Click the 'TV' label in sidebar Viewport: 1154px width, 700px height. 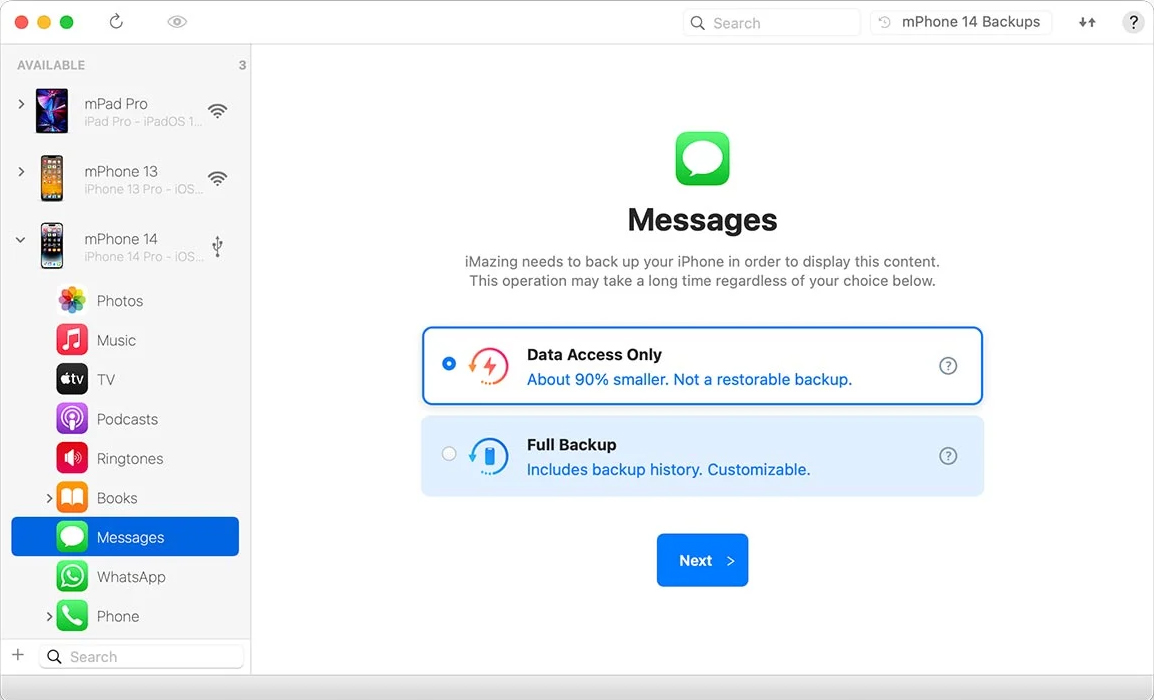106,380
